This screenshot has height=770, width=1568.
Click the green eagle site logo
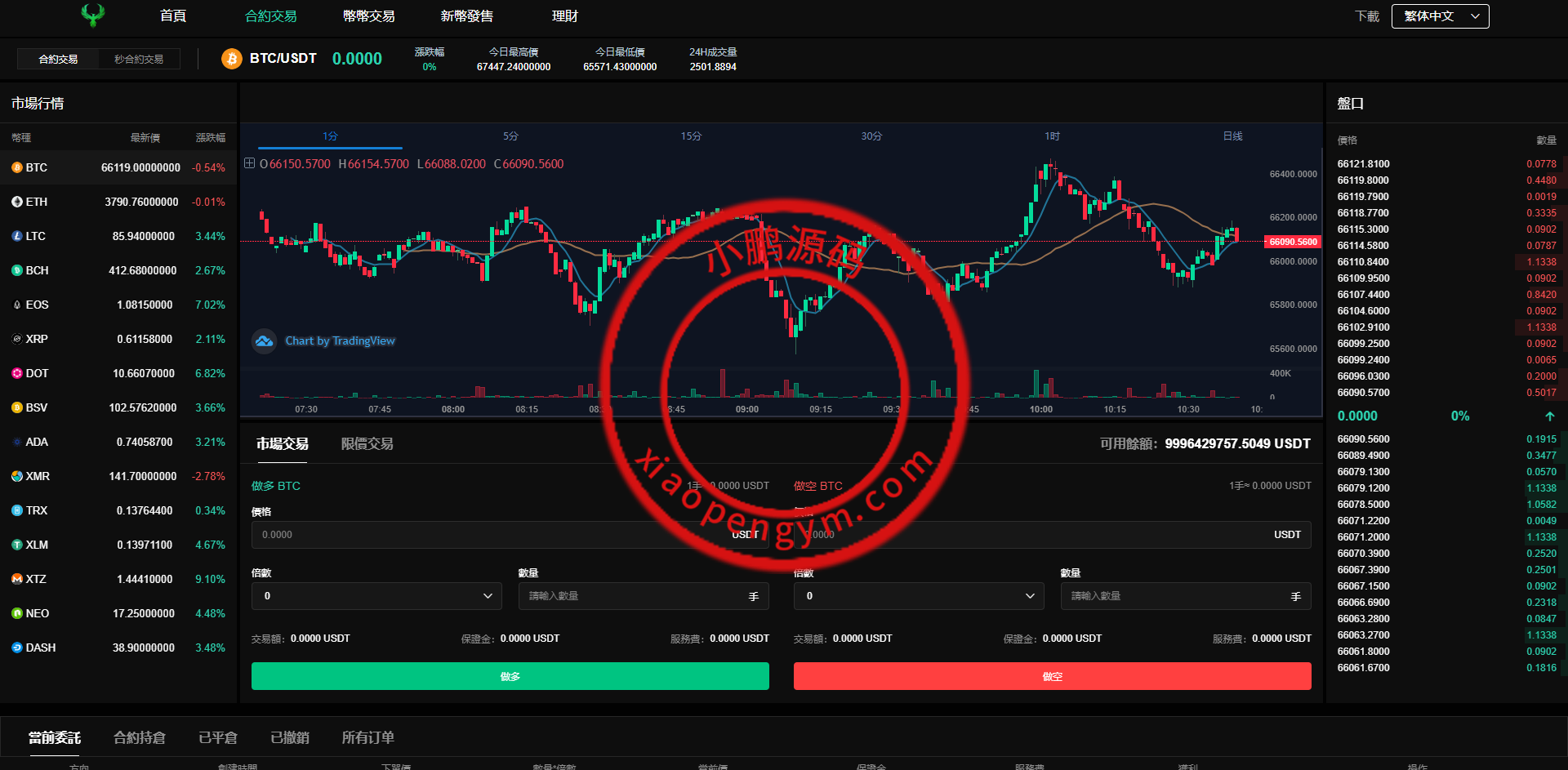point(93,16)
